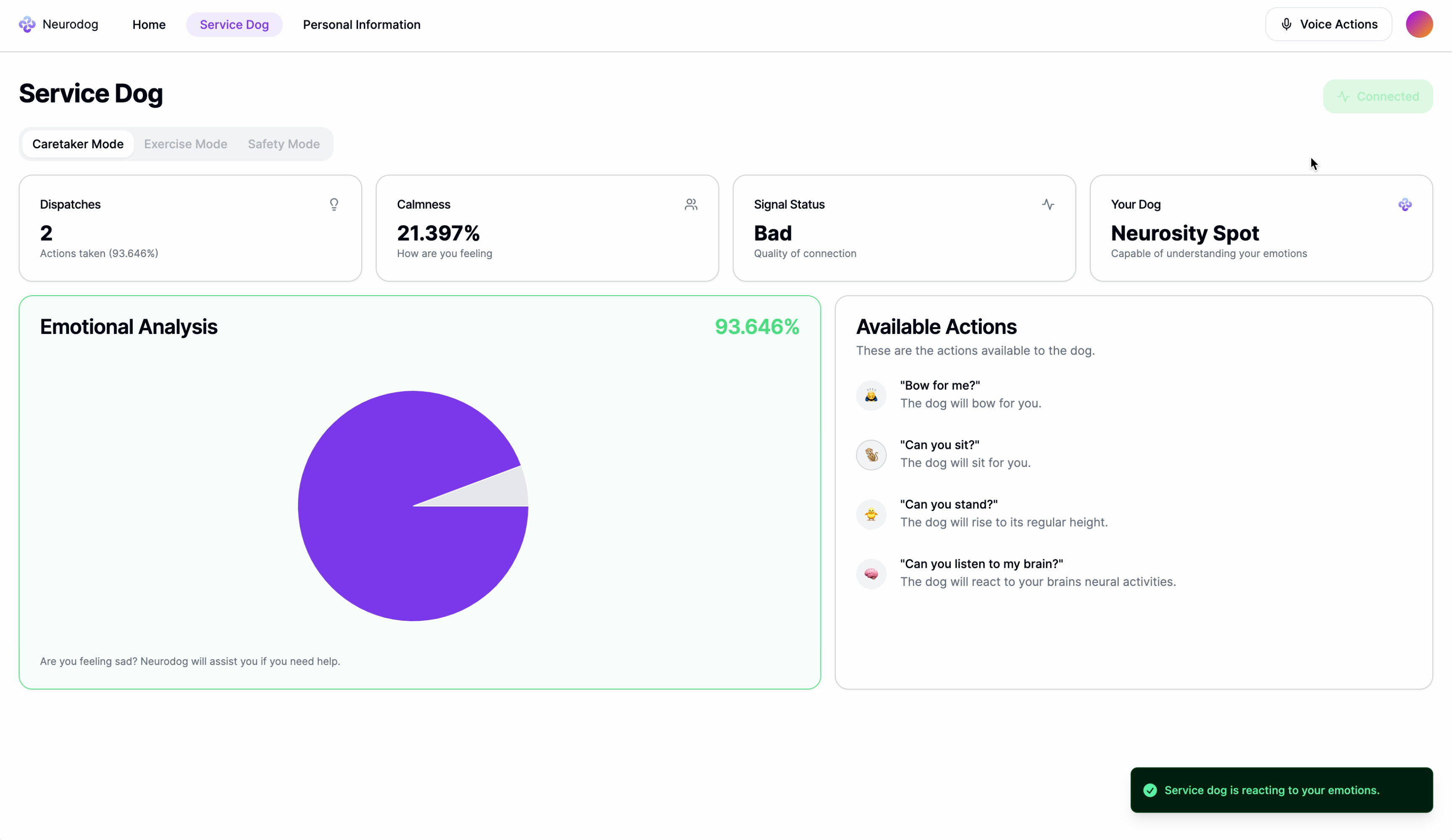1452x840 pixels.
Task: Click the people icon in Calmness card
Action: (x=691, y=205)
